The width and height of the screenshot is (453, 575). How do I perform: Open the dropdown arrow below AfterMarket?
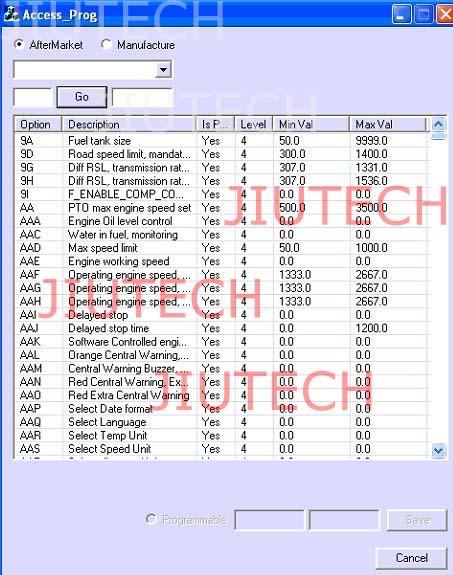pyautogui.click(x=163, y=69)
